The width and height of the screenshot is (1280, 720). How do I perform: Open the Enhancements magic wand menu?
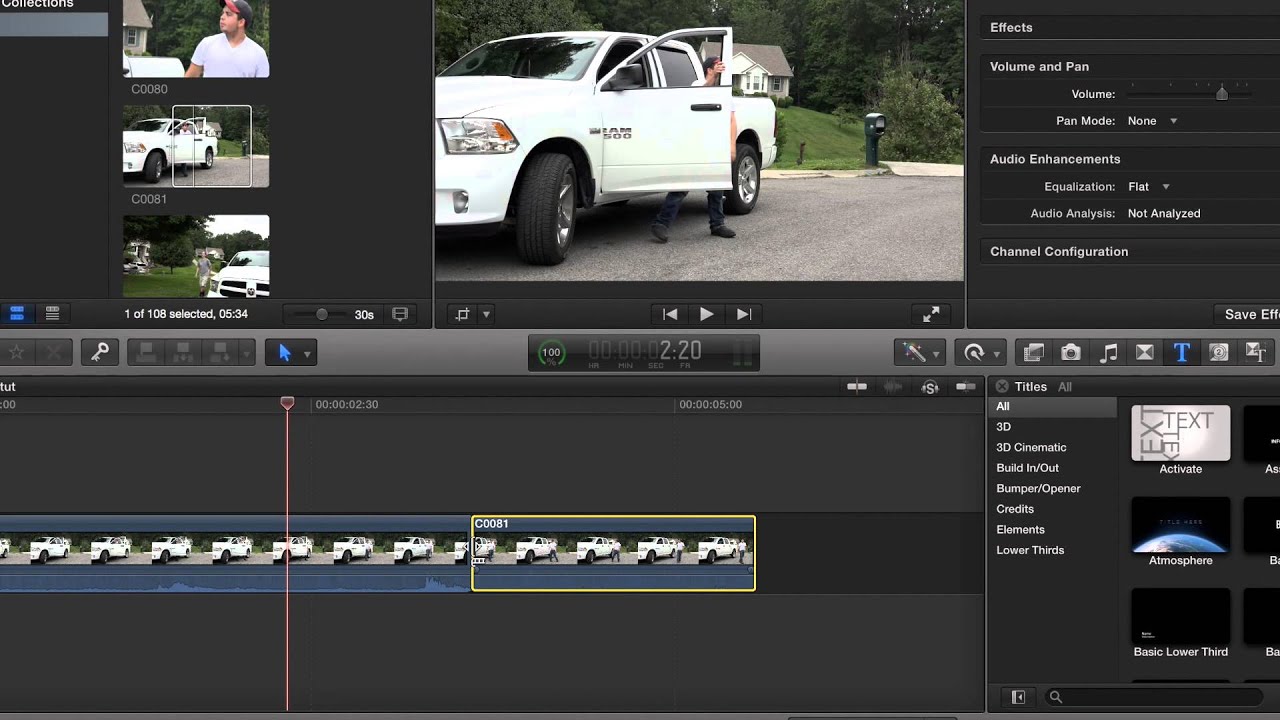click(x=919, y=352)
